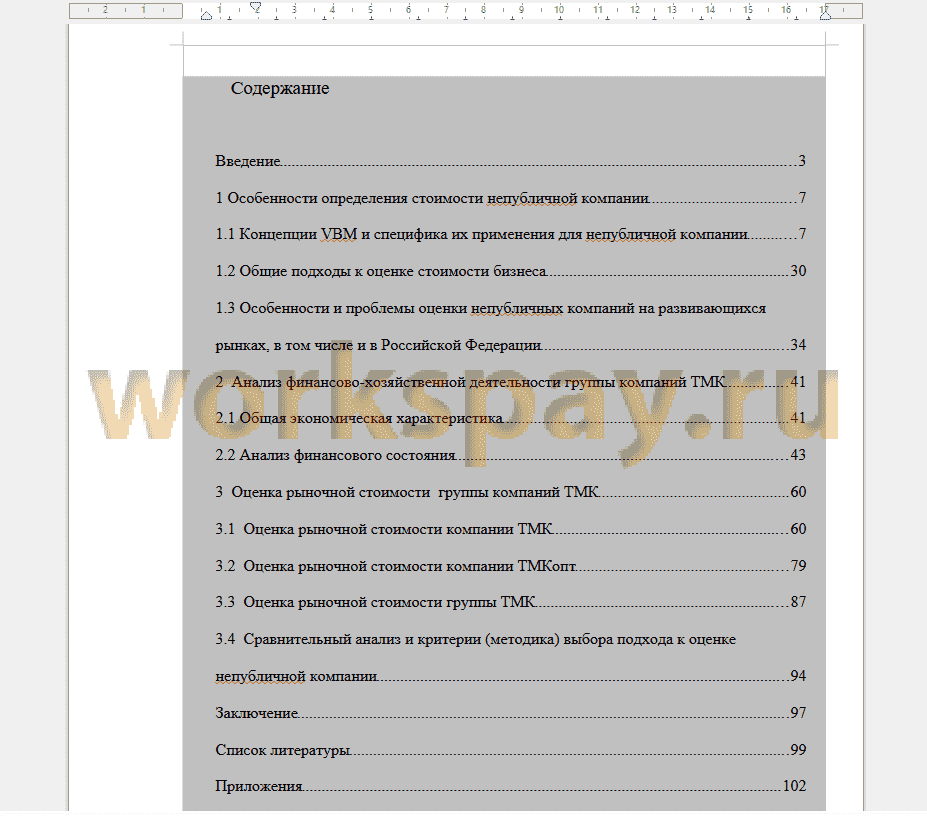Click the left indent marker on the ruler
The height and width of the screenshot is (816, 927).
[x=206, y=15]
